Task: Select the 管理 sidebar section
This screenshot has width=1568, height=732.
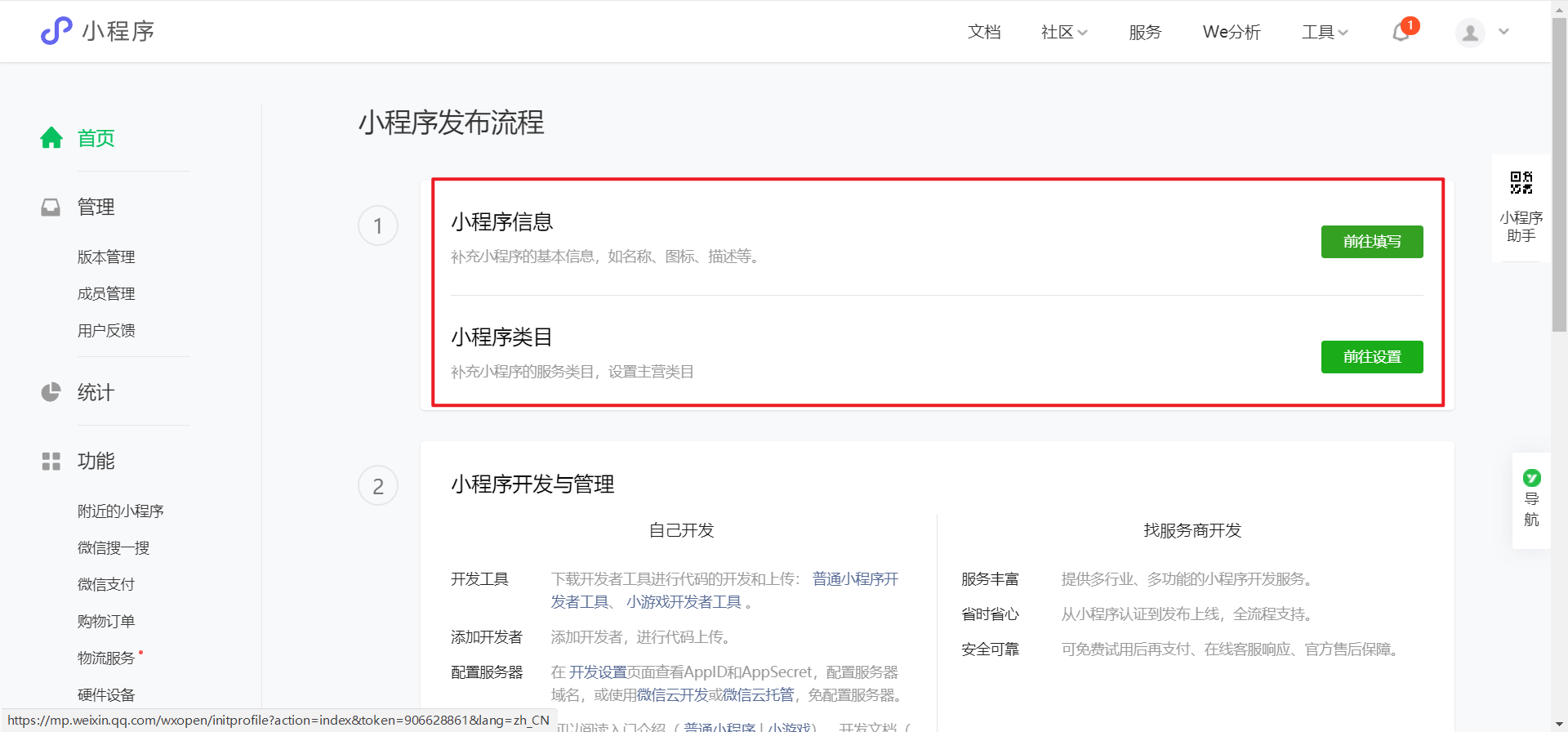Action: (x=96, y=207)
